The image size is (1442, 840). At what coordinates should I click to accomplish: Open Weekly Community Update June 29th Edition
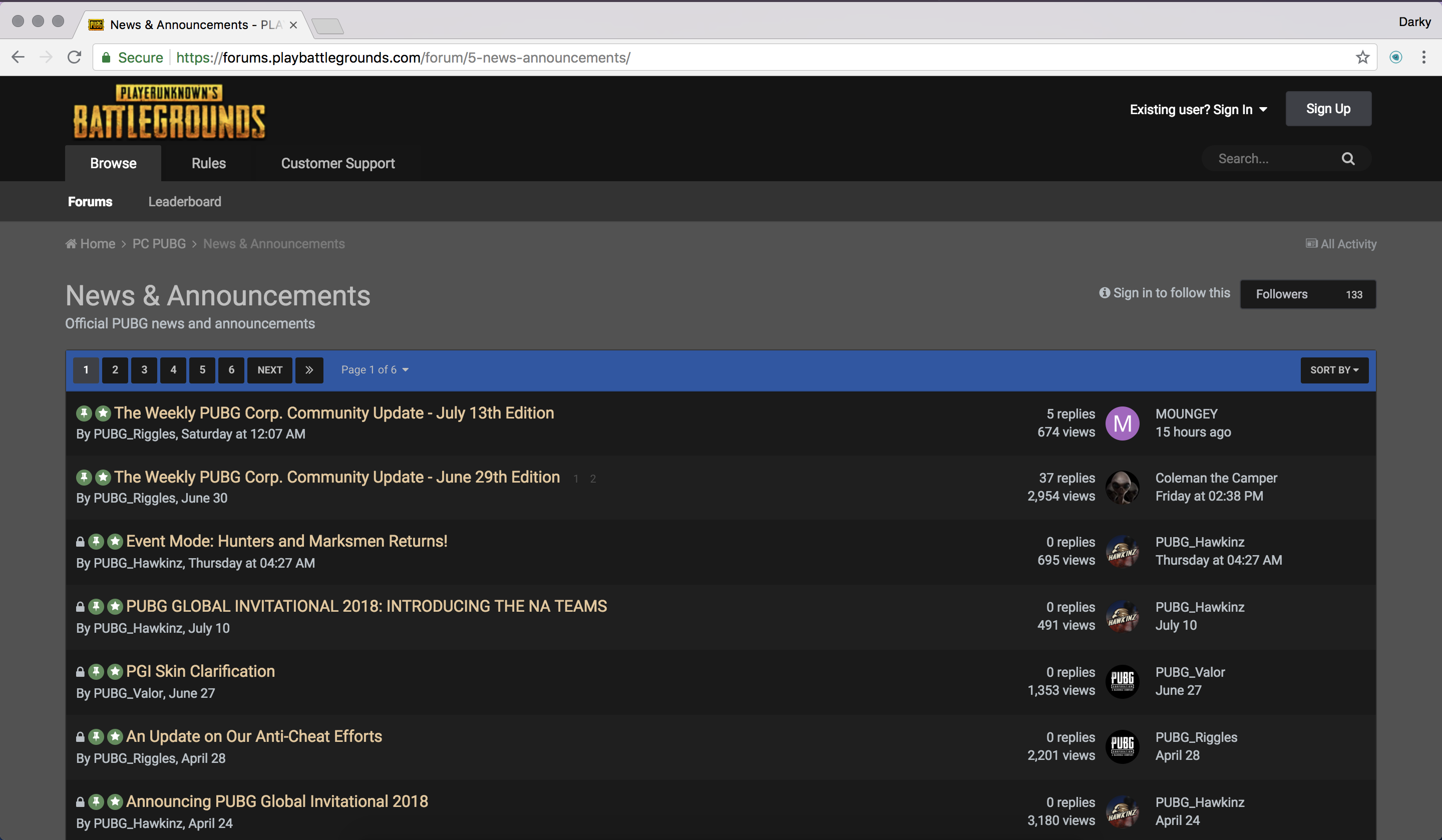(337, 477)
